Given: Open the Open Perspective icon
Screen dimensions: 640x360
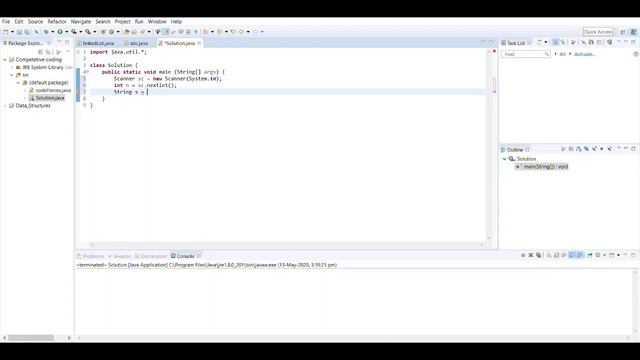Looking at the screenshot, I should (x=623, y=32).
